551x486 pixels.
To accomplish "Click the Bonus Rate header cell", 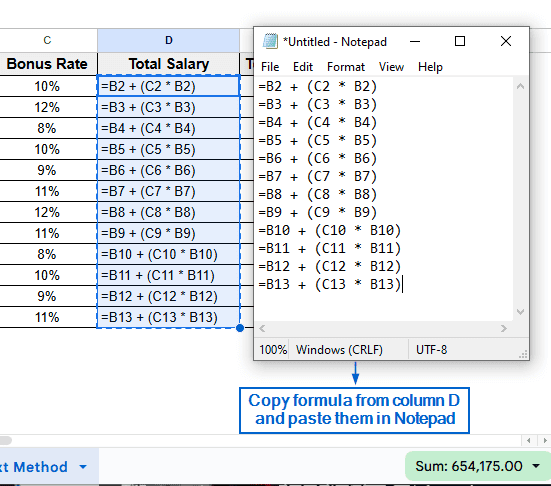I will click(x=47, y=64).
